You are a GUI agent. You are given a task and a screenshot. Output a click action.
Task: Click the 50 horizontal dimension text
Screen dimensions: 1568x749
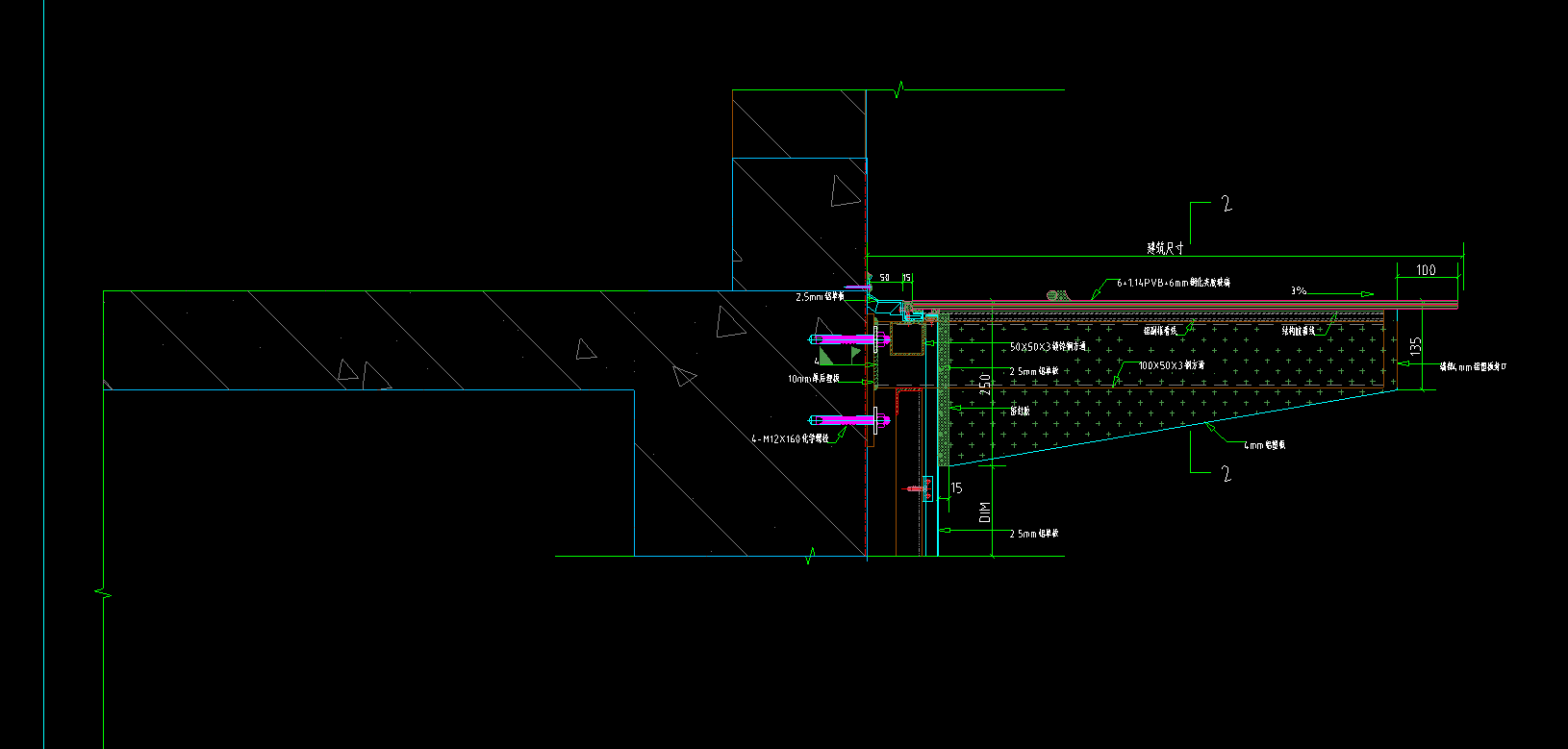[884, 278]
